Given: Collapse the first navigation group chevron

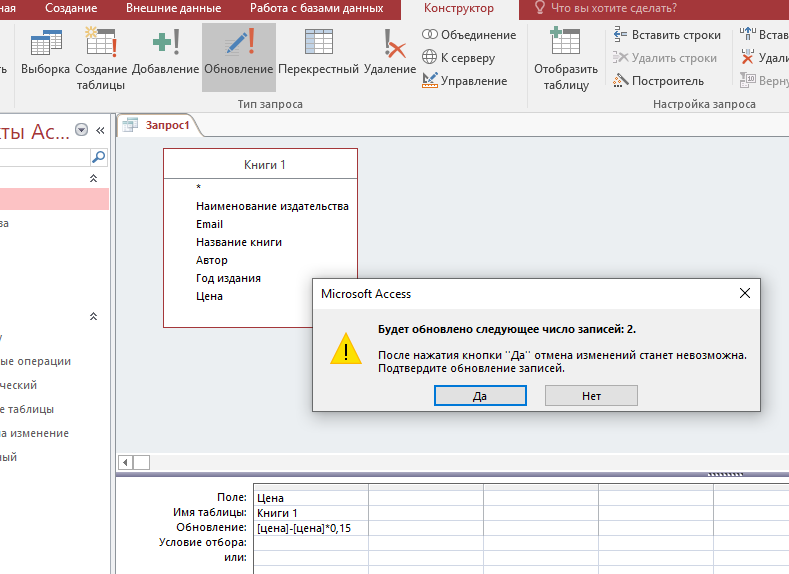Looking at the screenshot, I should pyautogui.click(x=94, y=178).
